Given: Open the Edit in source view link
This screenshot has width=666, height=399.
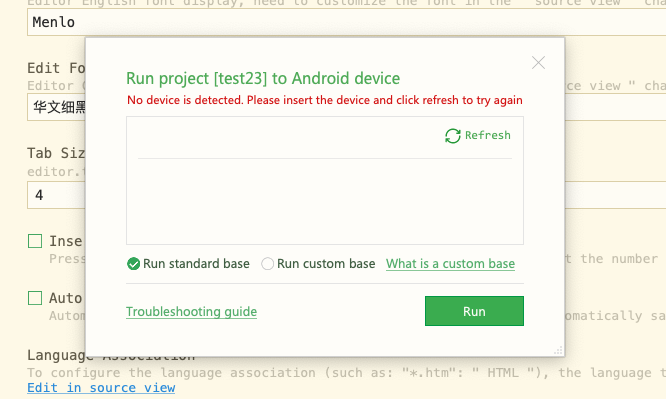Looking at the screenshot, I should click(101, 388).
